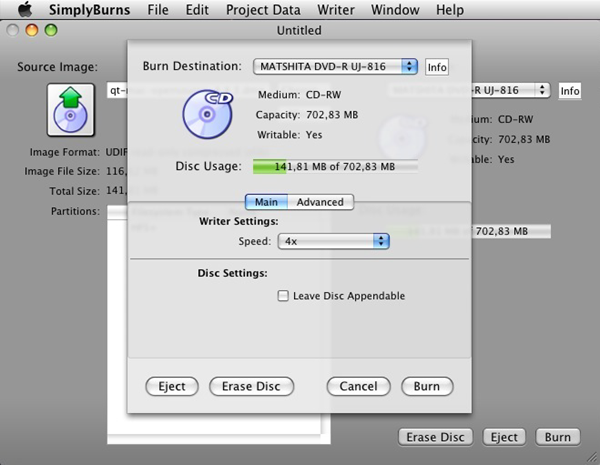Image resolution: width=600 pixels, height=465 pixels.
Task: Click the CD disc icon in burn dialog
Action: (x=207, y=114)
